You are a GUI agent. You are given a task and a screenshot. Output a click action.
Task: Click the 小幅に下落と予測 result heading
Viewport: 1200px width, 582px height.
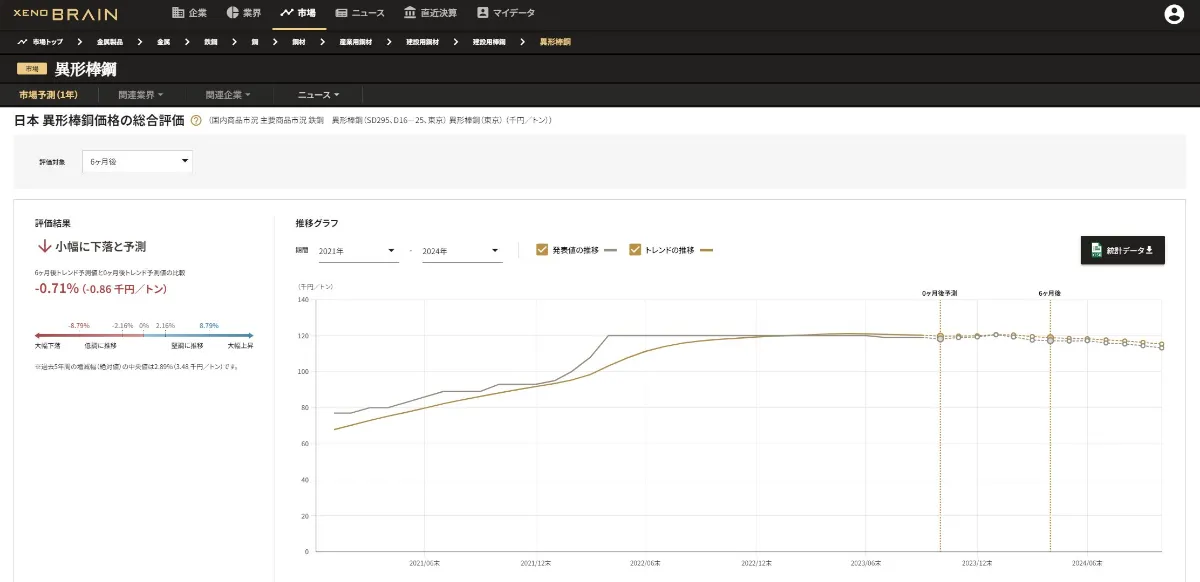pyautogui.click(x=100, y=246)
